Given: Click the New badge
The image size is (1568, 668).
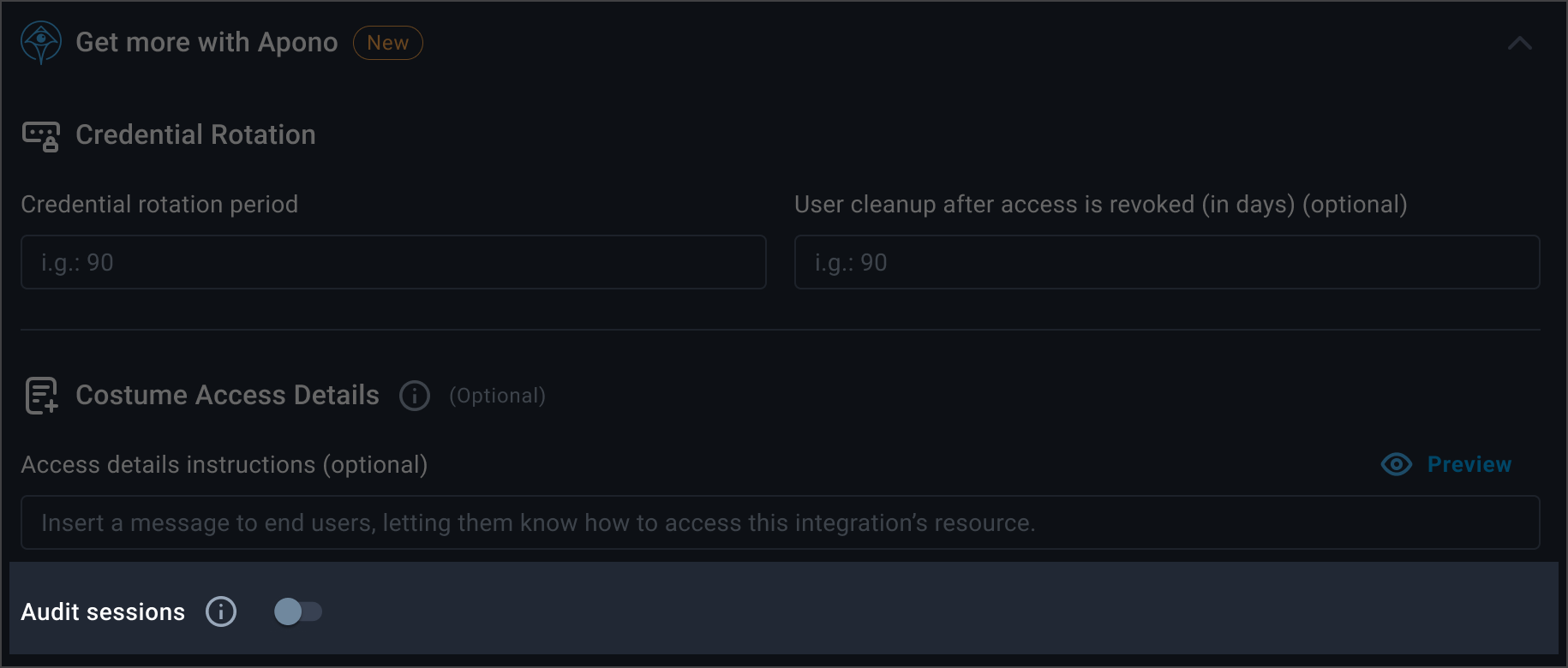Looking at the screenshot, I should coord(387,43).
